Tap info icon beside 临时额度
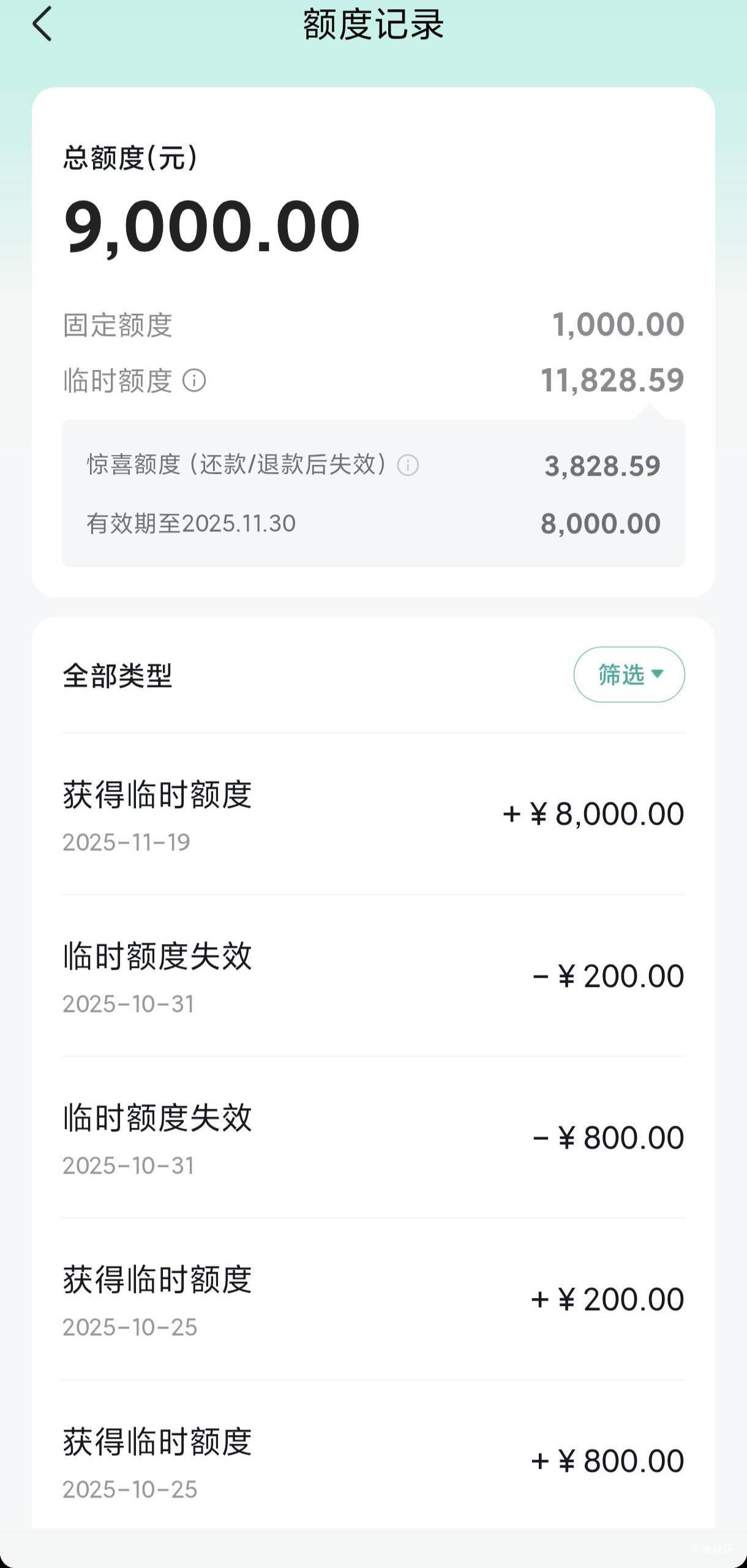This screenshot has width=747, height=1568. click(194, 380)
